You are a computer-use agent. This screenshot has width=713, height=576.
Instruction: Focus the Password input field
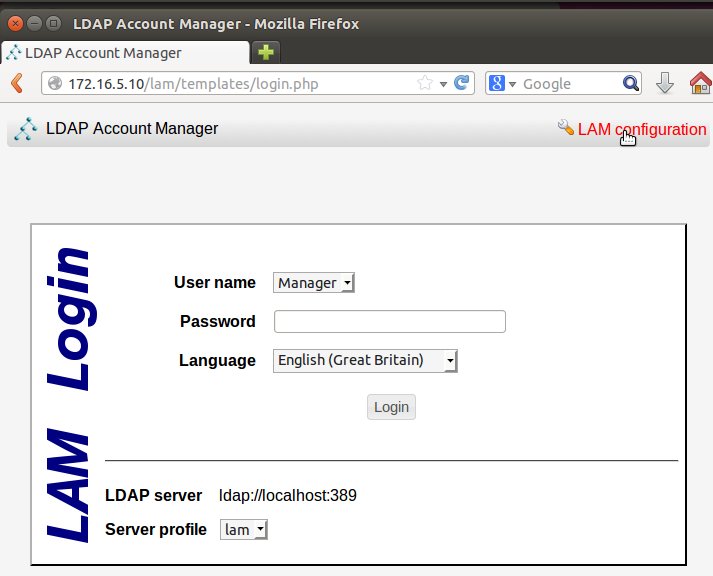pos(390,321)
